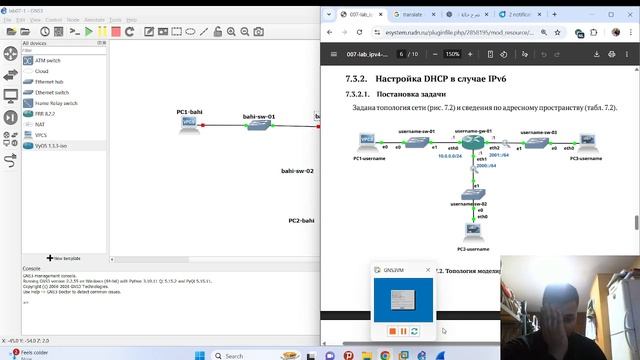Reload the Chrome page
The image size is (640, 360).
[359, 32]
